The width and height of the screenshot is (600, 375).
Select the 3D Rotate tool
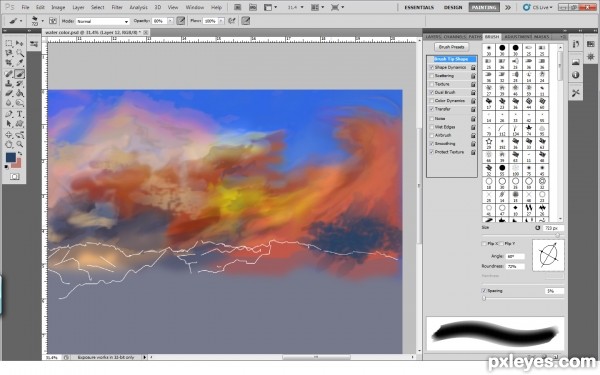[9, 135]
